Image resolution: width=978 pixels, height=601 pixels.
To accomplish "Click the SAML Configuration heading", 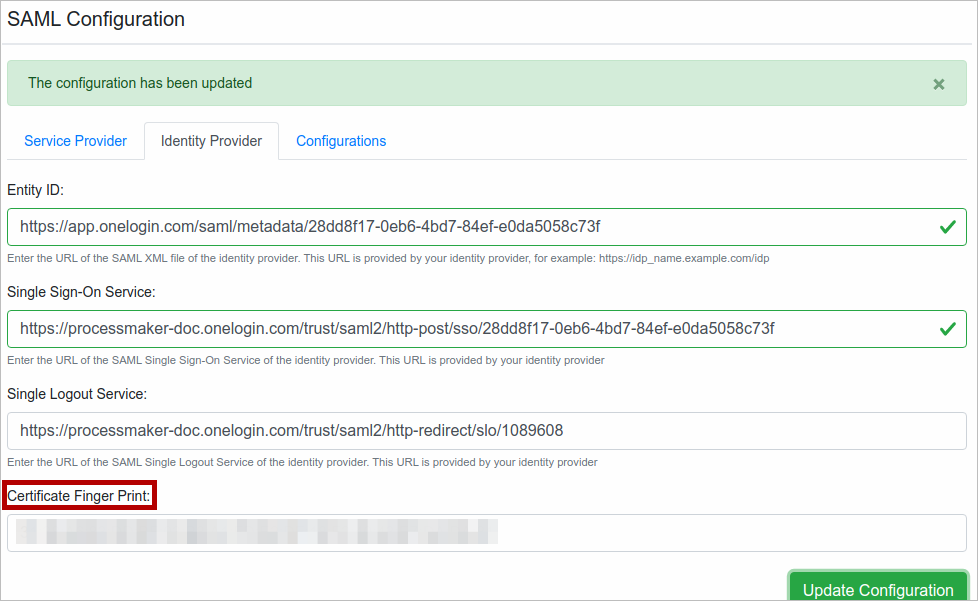I will pyautogui.click(x=96, y=19).
